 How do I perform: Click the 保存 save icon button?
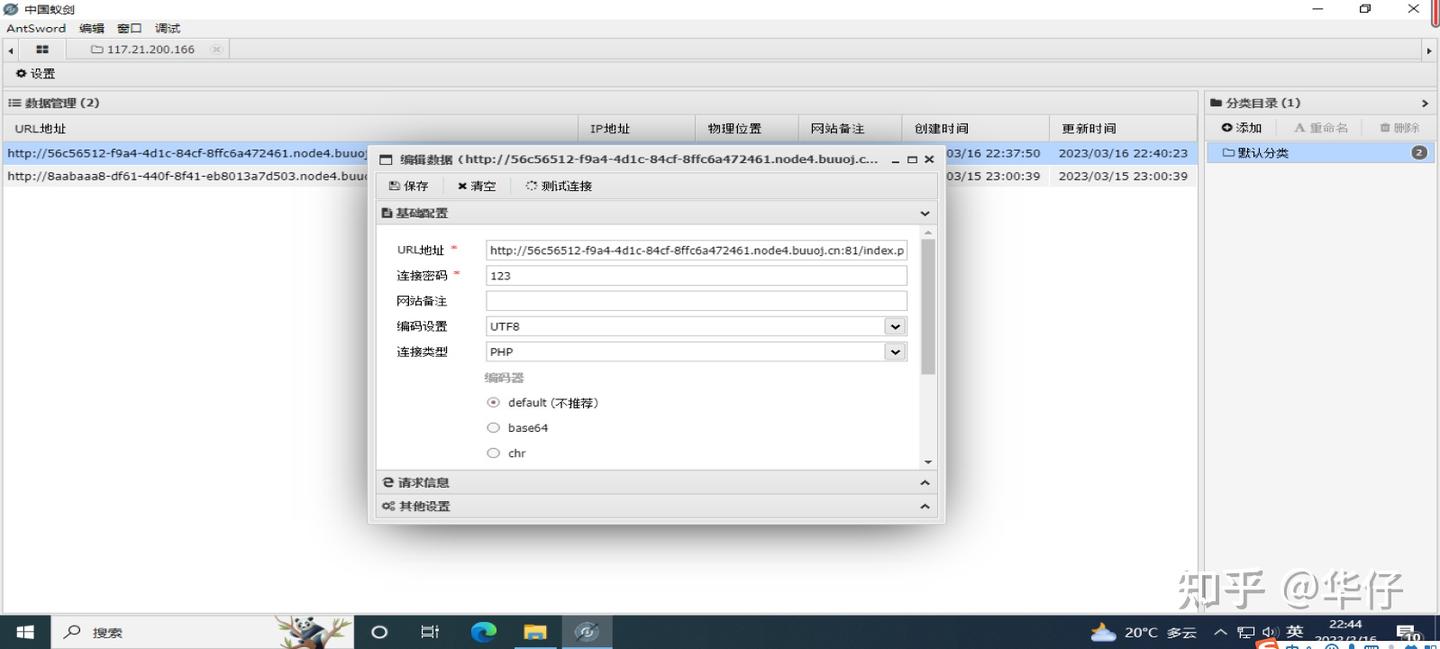coord(408,186)
